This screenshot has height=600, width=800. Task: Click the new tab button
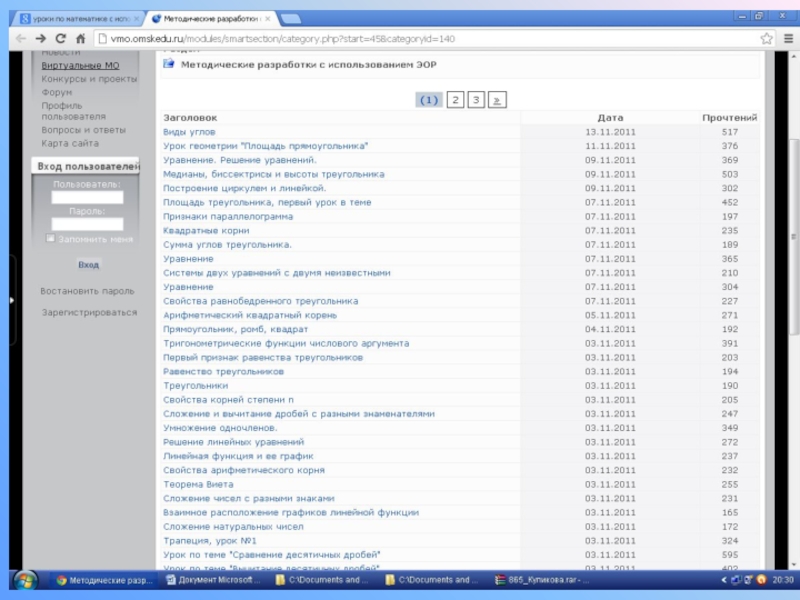click(x=291, y=18)
